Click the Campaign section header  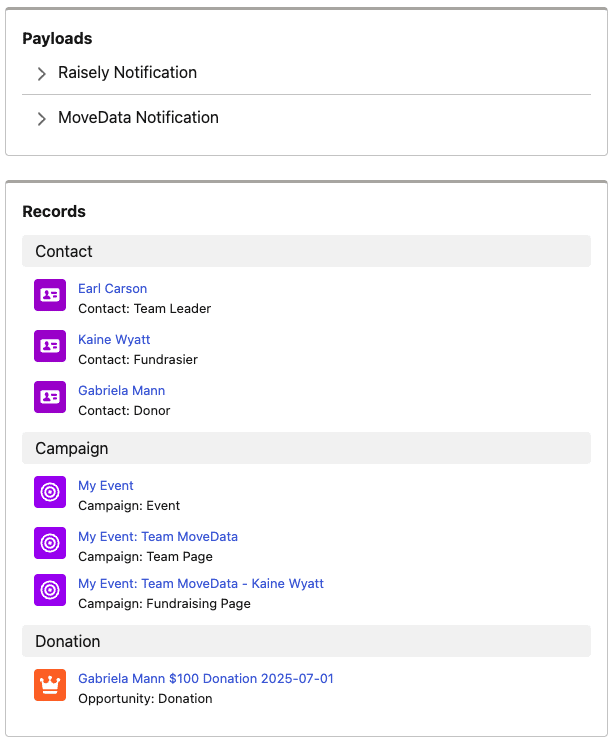coord(306,448)
